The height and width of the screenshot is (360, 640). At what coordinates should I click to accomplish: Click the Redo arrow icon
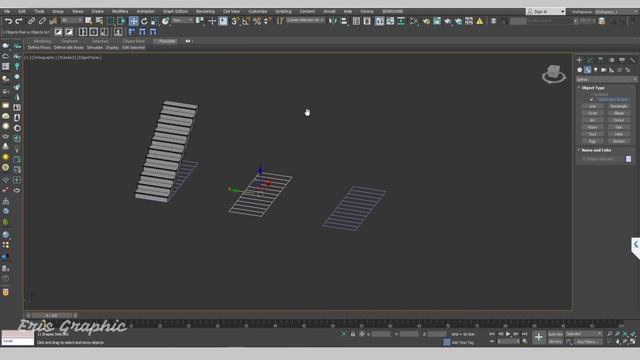click(19, 21)
